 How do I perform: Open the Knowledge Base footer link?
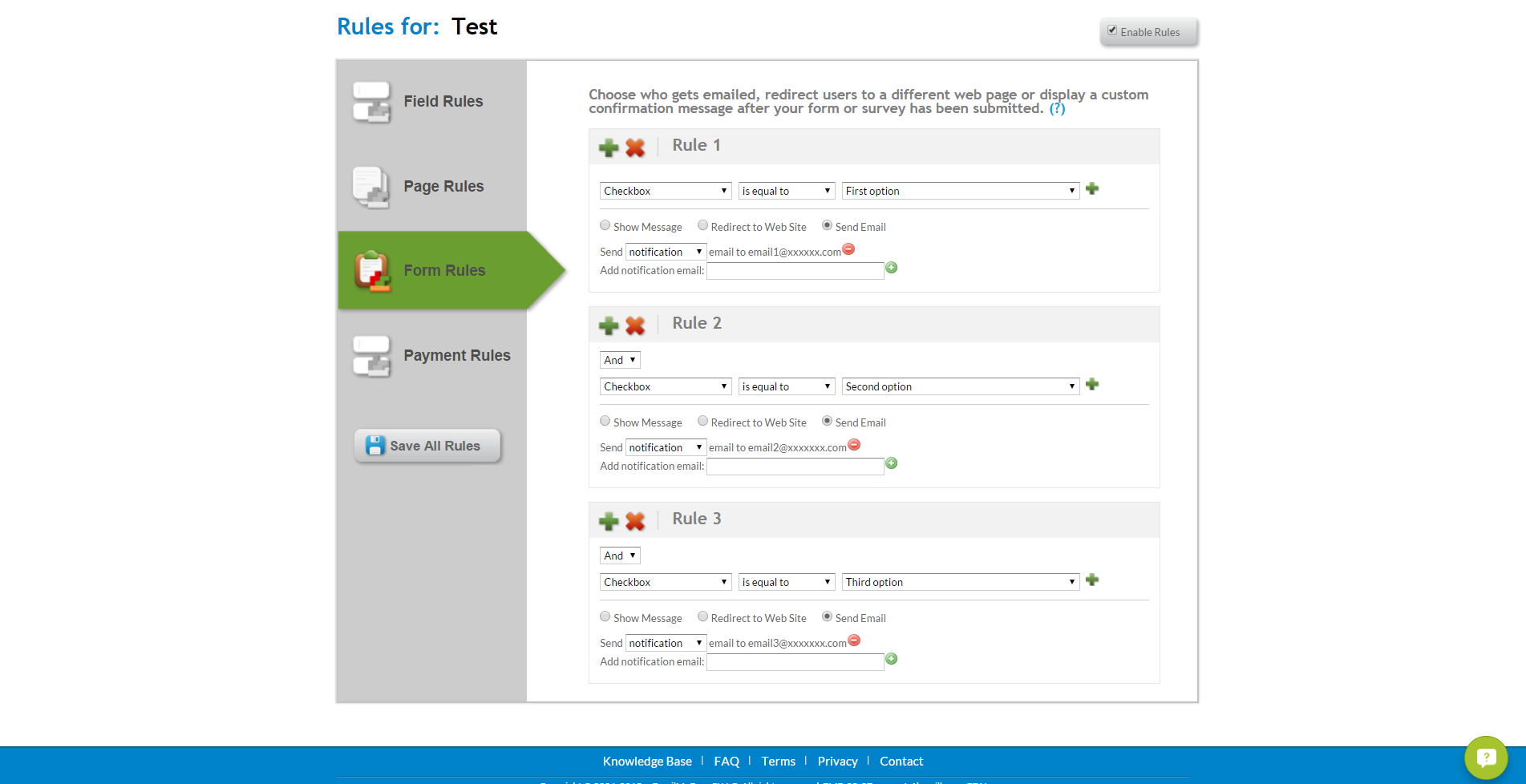point(647,762)
